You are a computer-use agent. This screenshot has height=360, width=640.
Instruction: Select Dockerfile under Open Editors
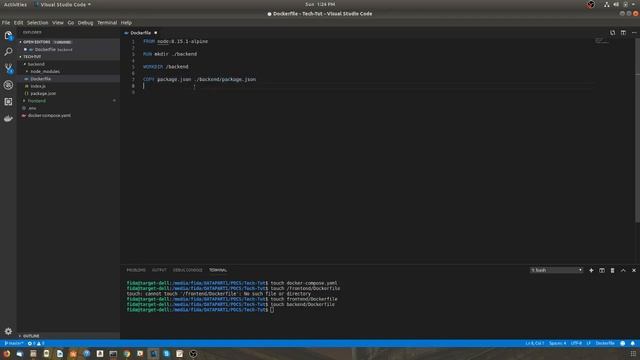45,49
